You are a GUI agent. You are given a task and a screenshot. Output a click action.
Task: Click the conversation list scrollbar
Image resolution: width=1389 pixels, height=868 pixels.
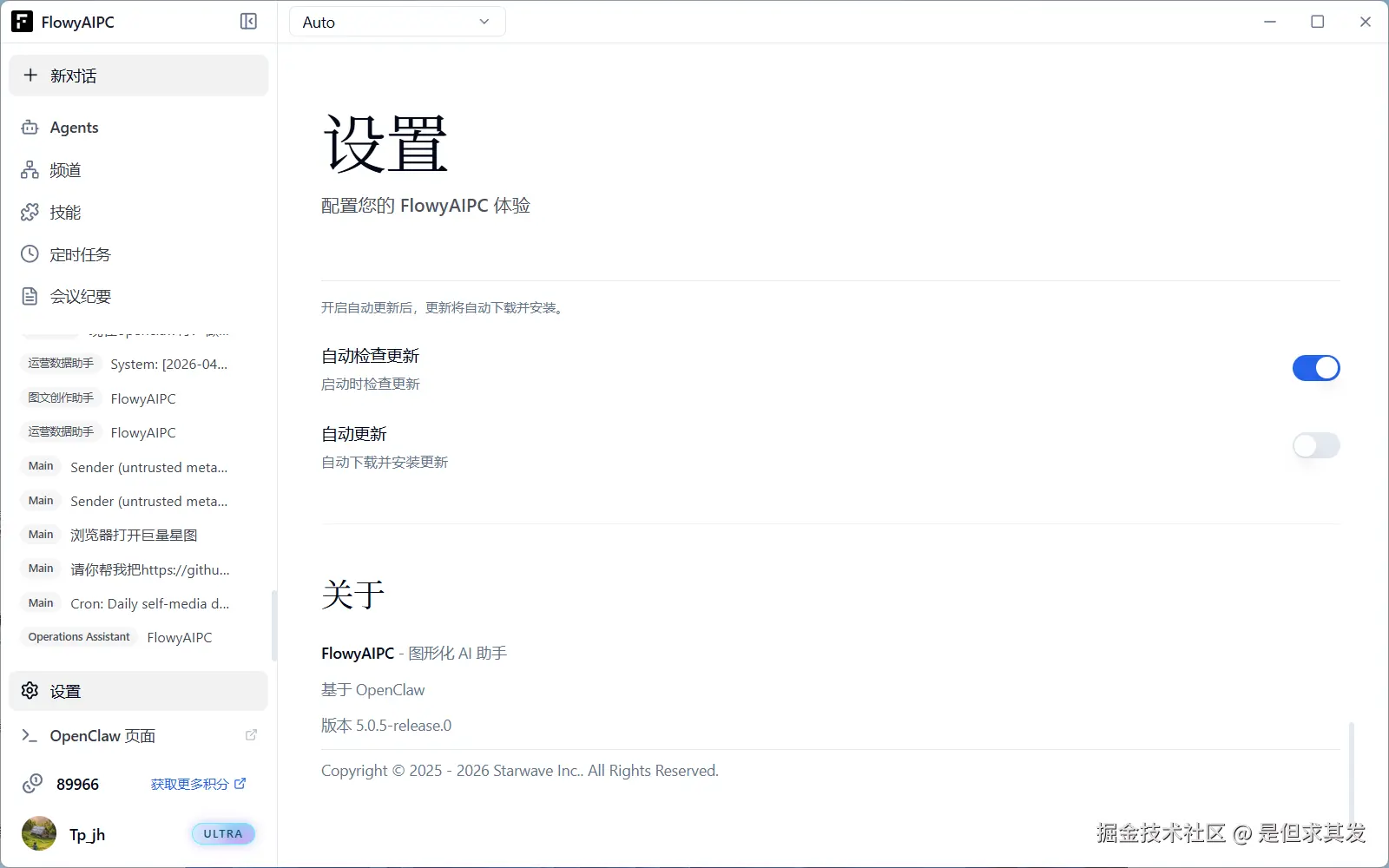tap(274, 626)
